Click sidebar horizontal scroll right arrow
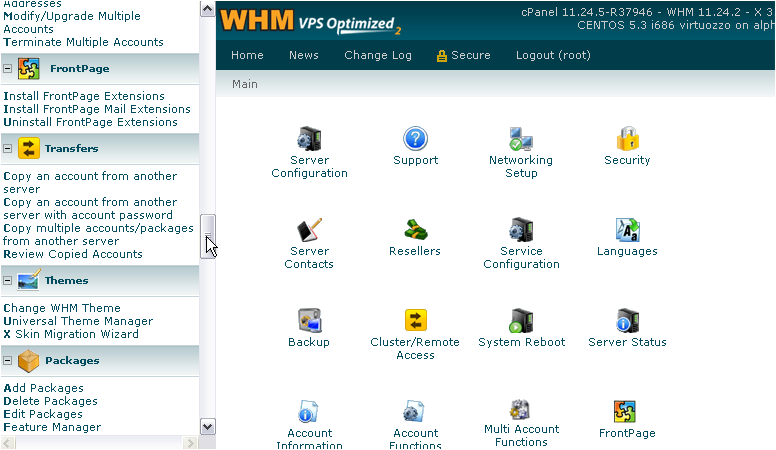The height and width of the screenshot is (450, 776). (x=191, y=443)
